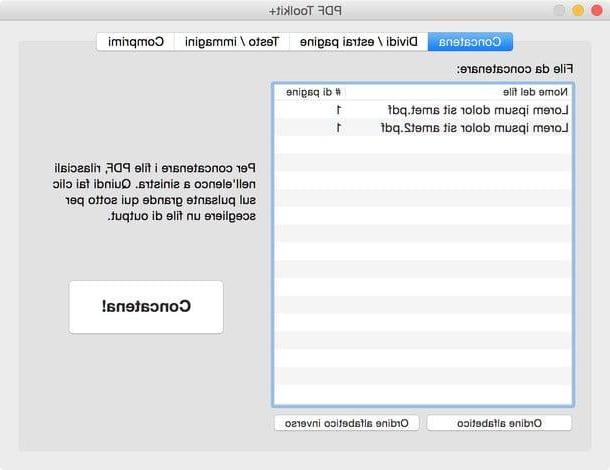Click the big Concatena! button
Image resolution: width=610 pixels, height=470 pixels.
pos(146,307)
